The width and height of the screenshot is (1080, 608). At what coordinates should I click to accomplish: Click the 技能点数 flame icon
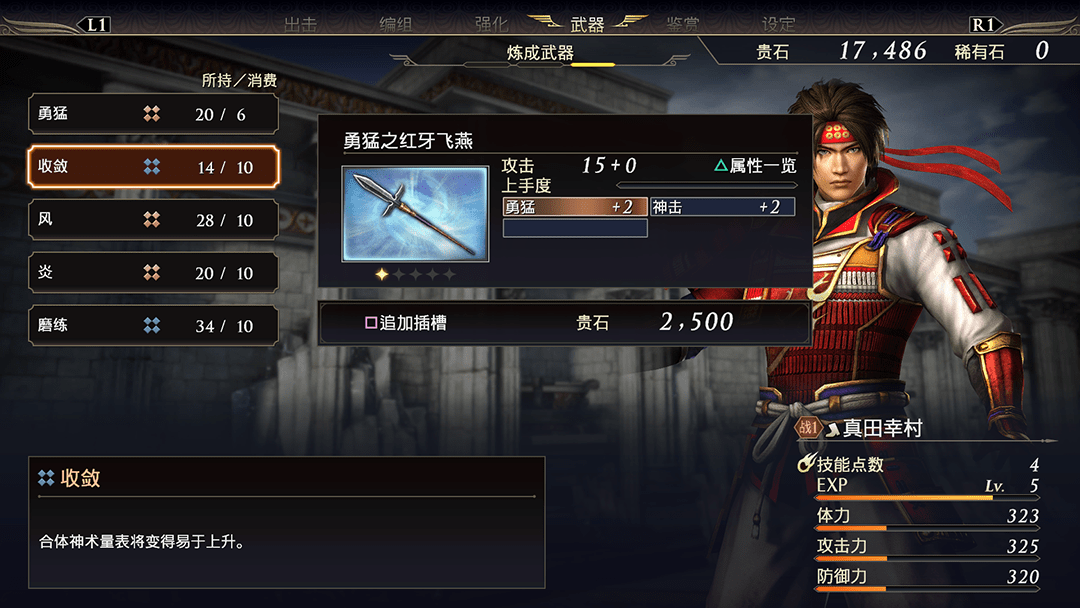(x=806, y=463)
